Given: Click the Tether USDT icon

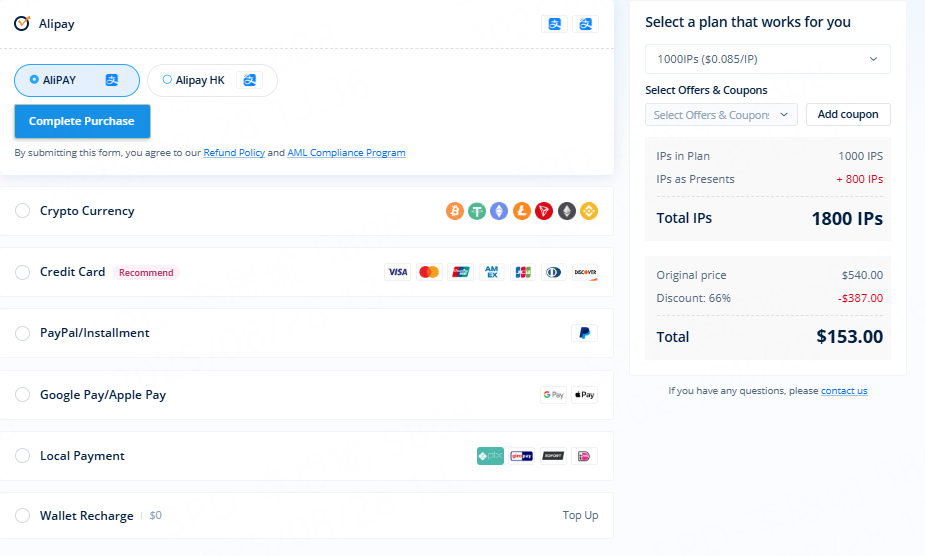Looking at the screenshot, I should [477, 211].
